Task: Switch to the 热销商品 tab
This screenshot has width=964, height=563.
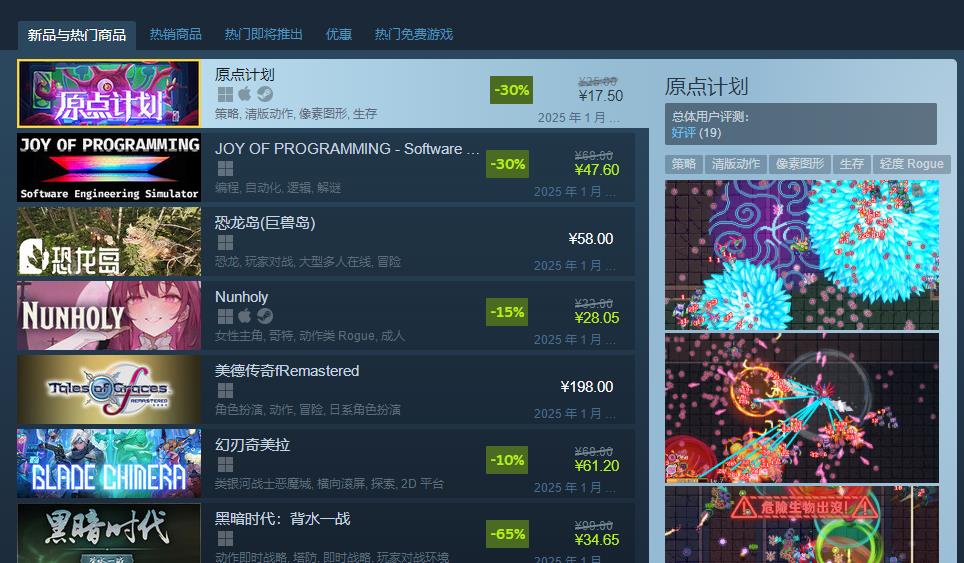Action: click(175, 34)
